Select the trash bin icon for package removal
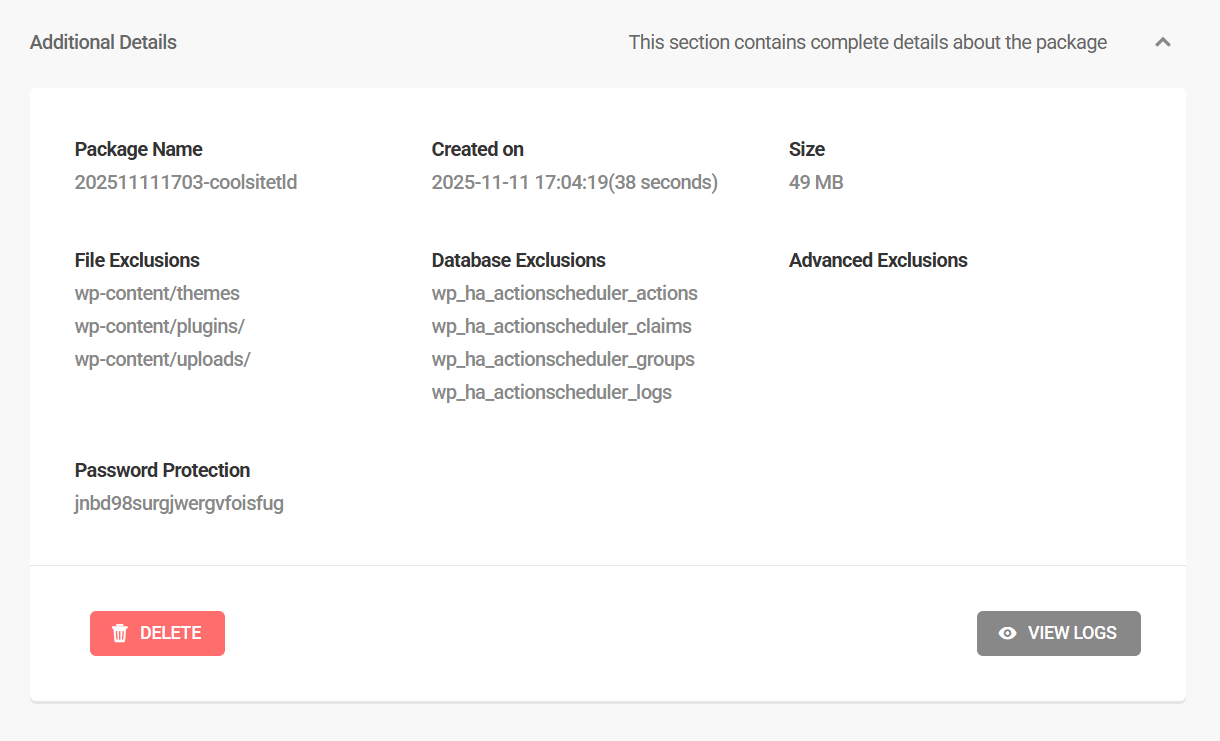1220x741 pixels. point(119,633)
